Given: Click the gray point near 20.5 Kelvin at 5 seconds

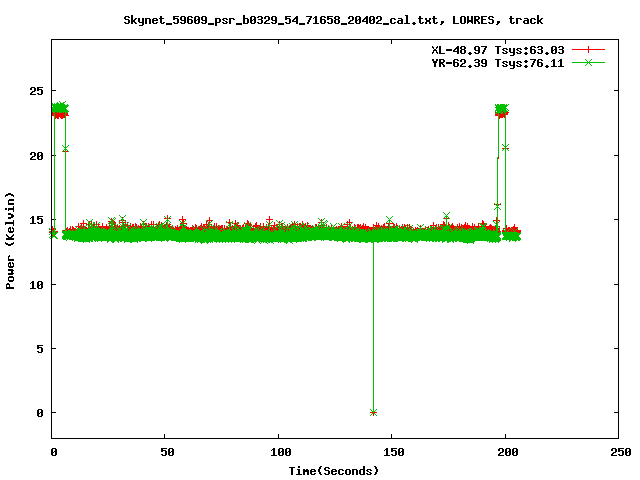Looking at the screenshot, I should tap(65, 148).
